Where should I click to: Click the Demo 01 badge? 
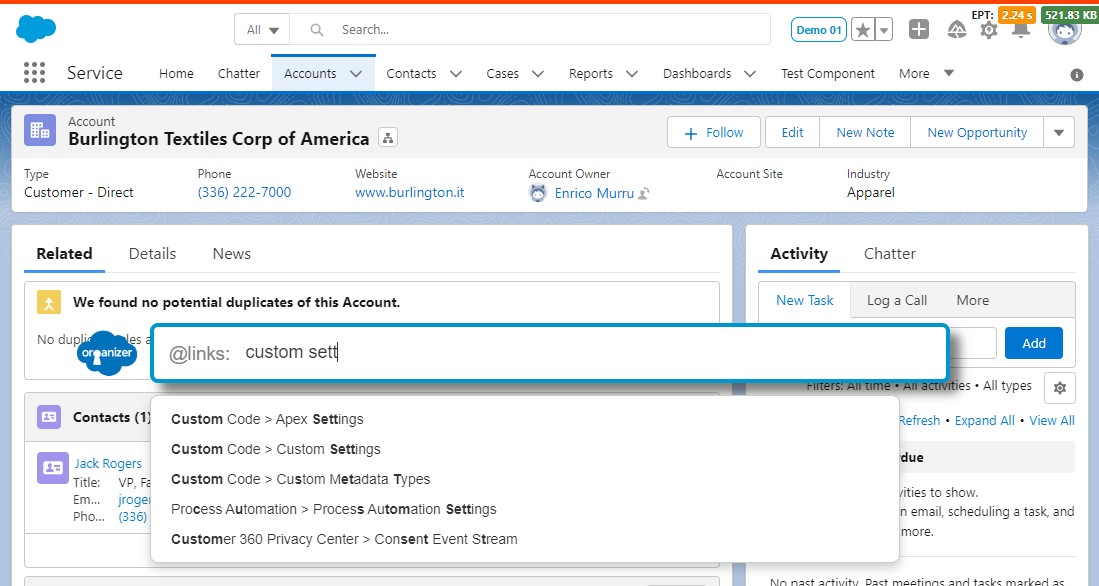click(x=819, y=30)
